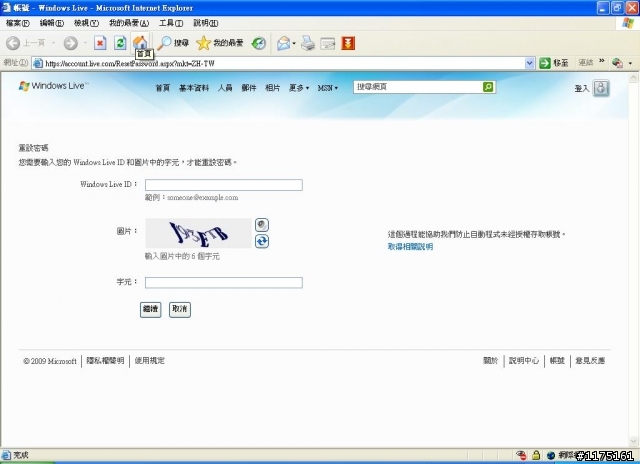Click the popup blocker icon in status bar
The width and height of the screenshot is (640, 464).
click(x=521, y=455)
